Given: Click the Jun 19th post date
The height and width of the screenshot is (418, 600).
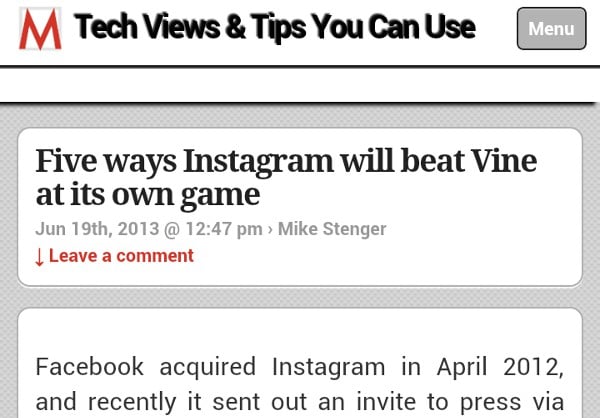Looking at the screenshot, I should [72, 229].
